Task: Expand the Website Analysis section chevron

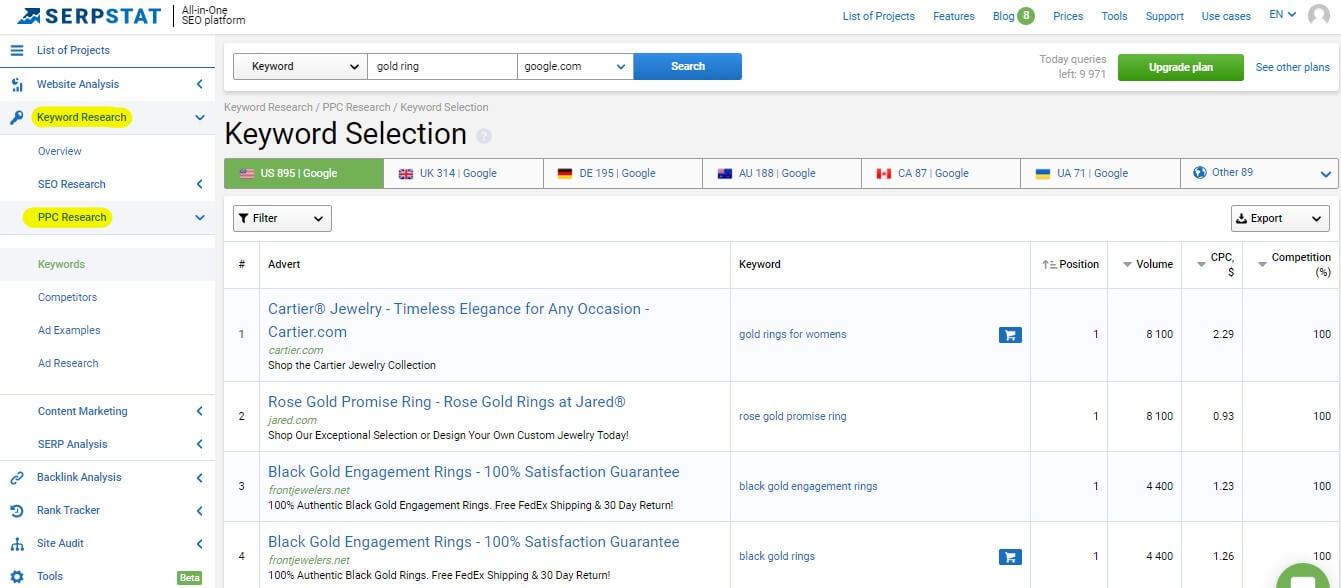Action: coord(199,84)
